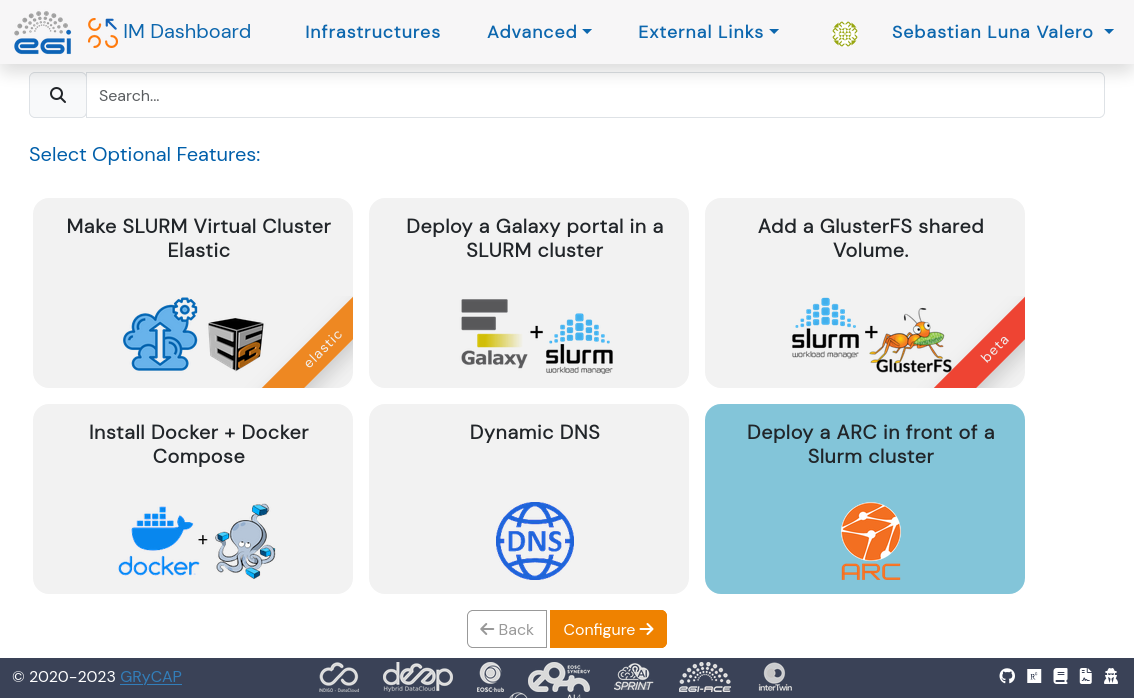
Task: Open the GRyCAP link in the footer
Action: (x=150, y=676)
